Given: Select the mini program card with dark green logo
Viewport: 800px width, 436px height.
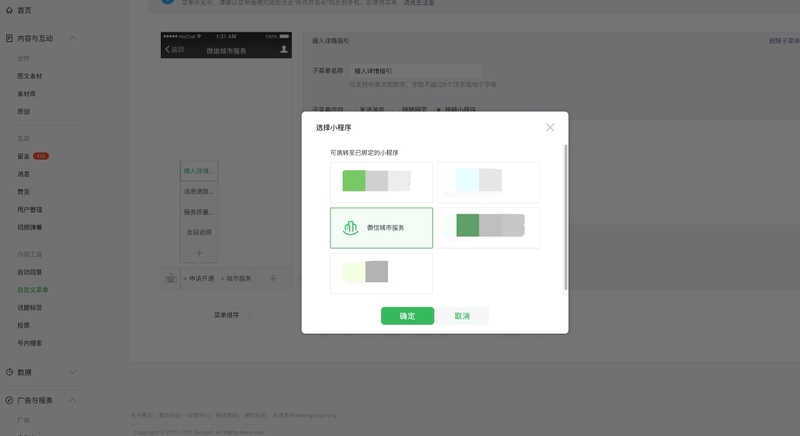Looking at the screenshot, I should click(x=488, y=228).
